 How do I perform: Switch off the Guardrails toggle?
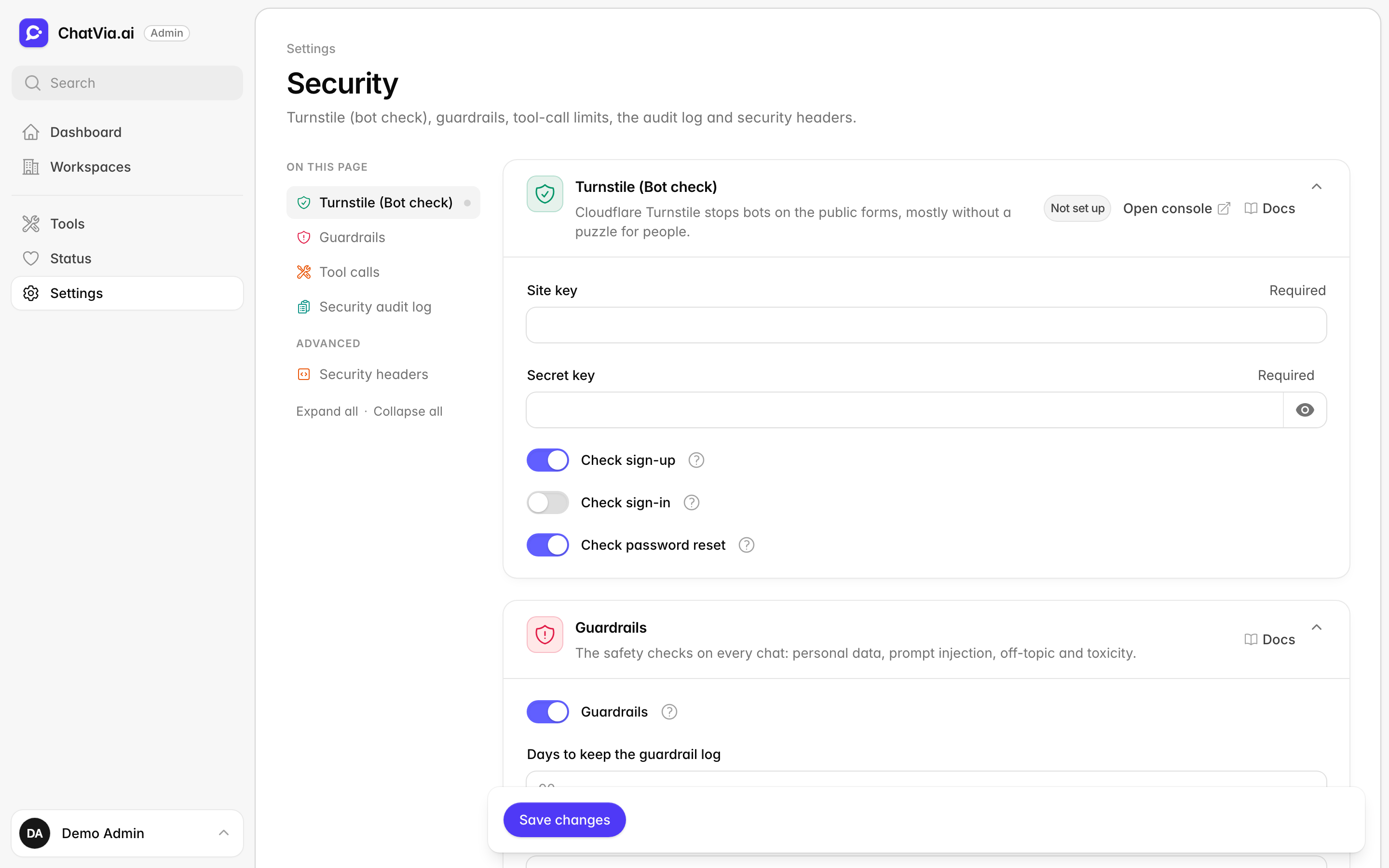[547, 712]
